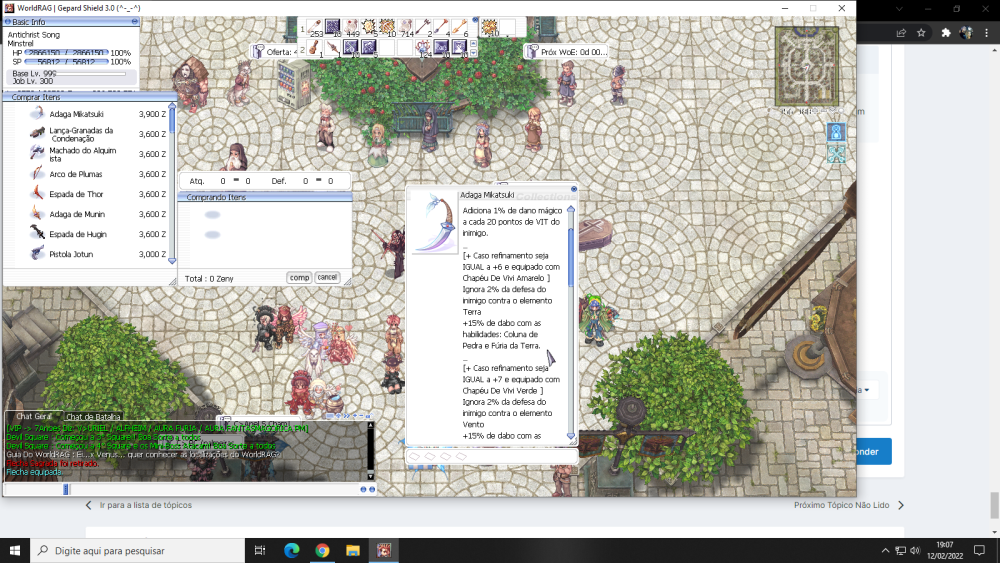
Task: Click the Basic Info left round button
Action: pyautogui.click(x=8, y=22)
